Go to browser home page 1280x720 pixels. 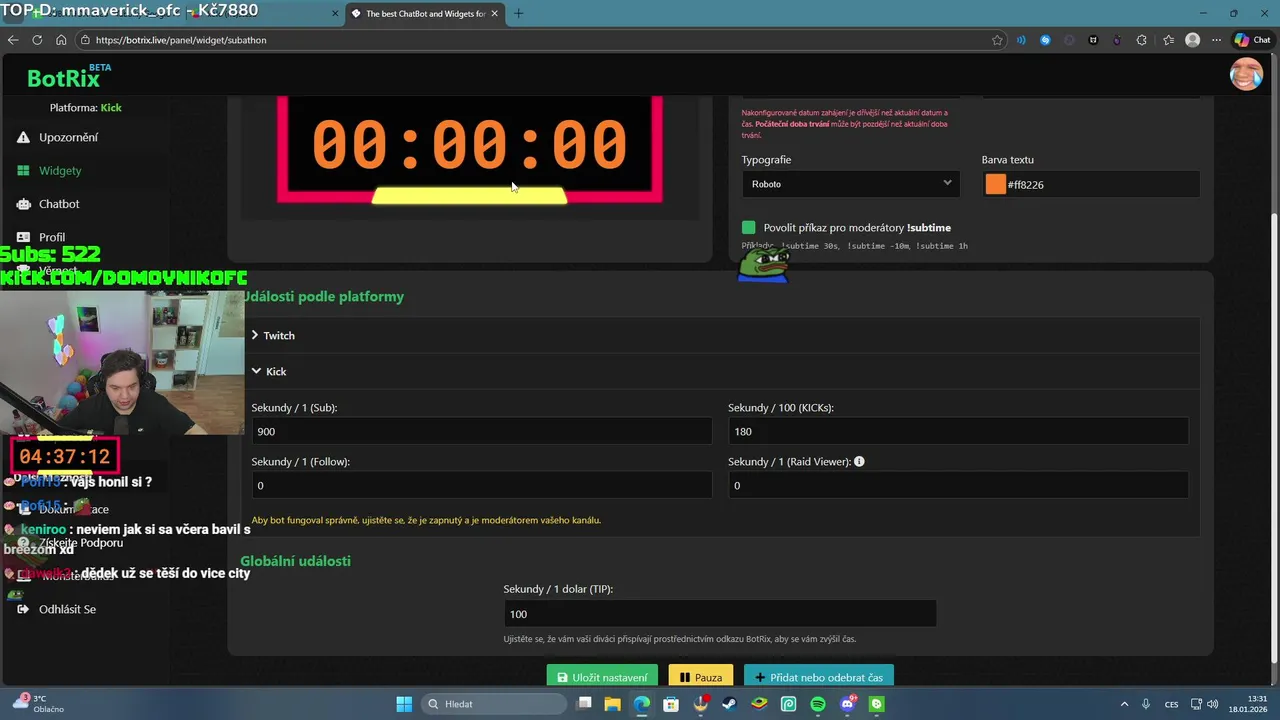click(x=61, y=40)
